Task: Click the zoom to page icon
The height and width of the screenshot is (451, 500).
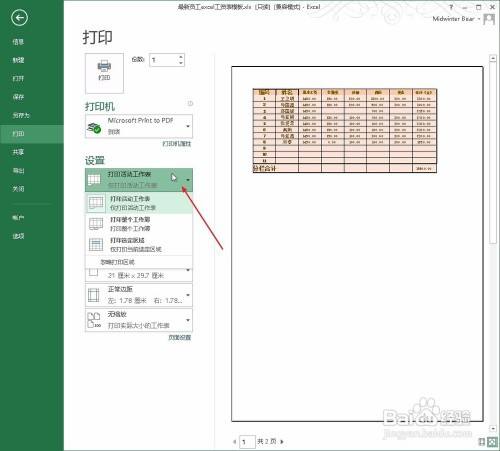Action: [x=492, y=442]
